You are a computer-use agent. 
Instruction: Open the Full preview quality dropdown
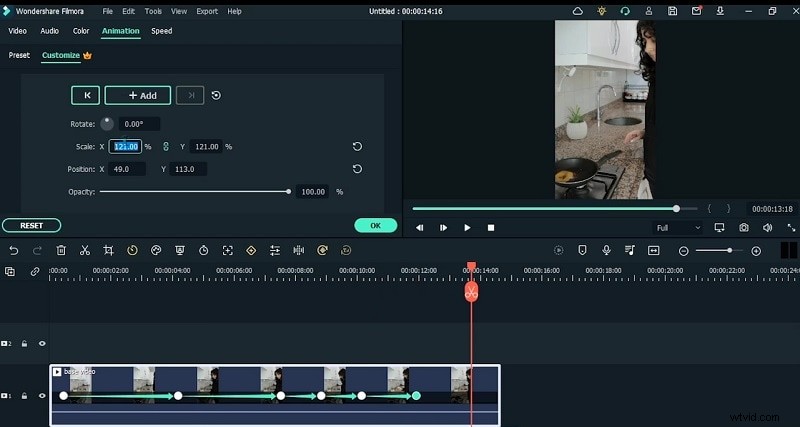tap(677, 228)
